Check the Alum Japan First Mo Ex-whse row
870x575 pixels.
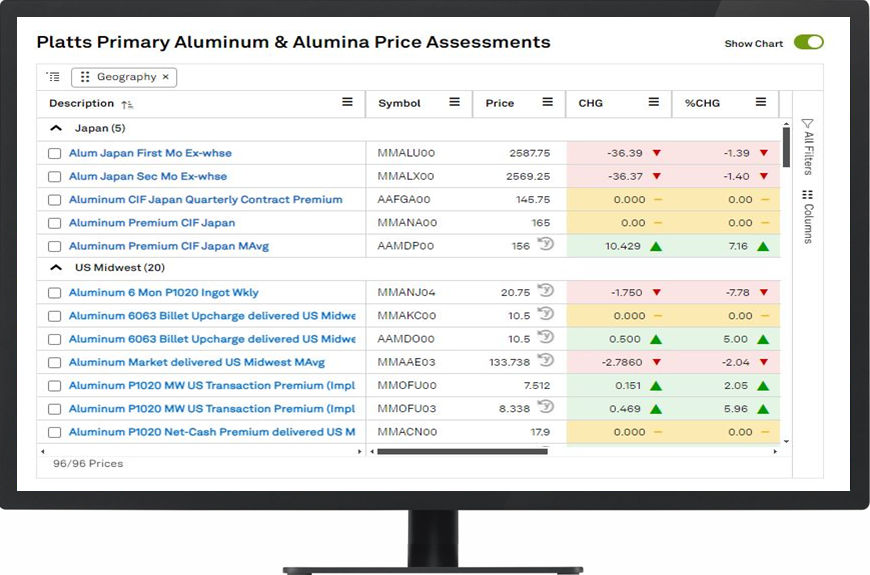coord(54,153)
